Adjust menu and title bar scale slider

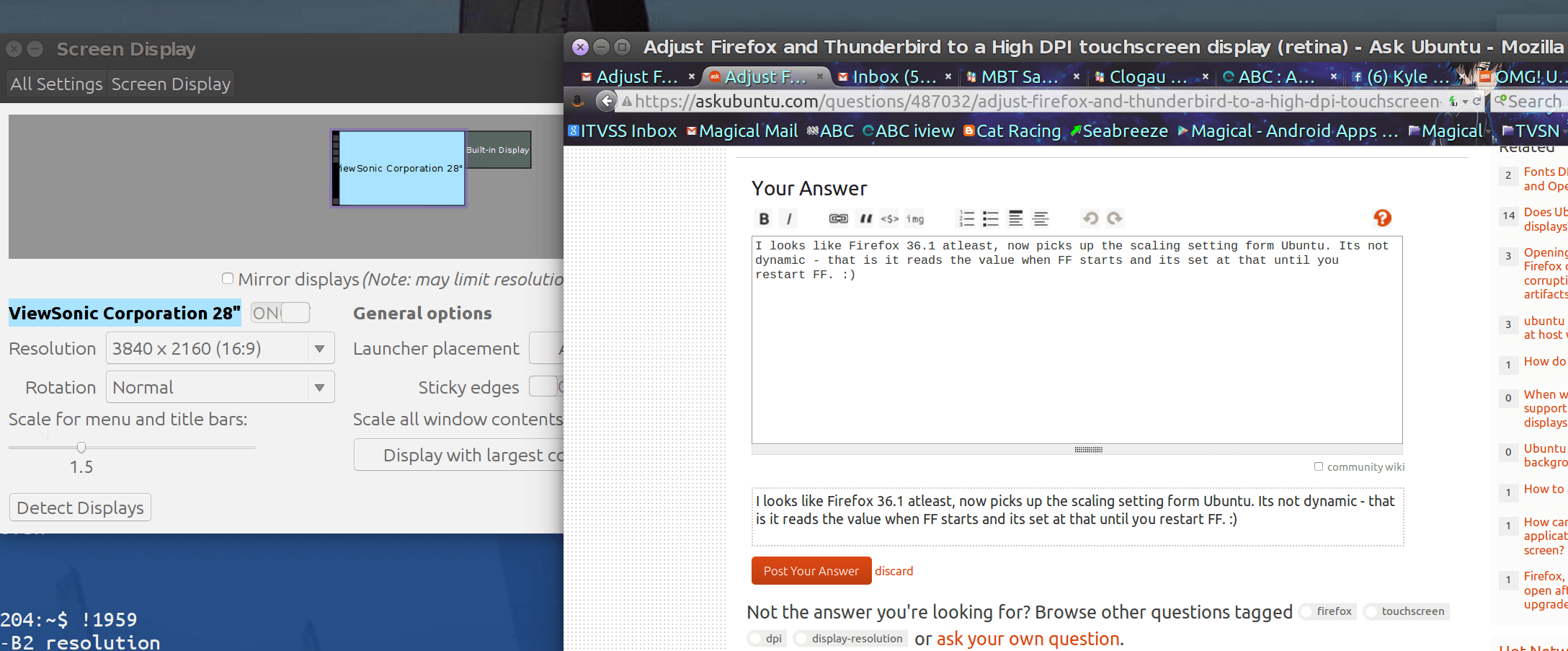pyautogui.click(x=81, y=448)
